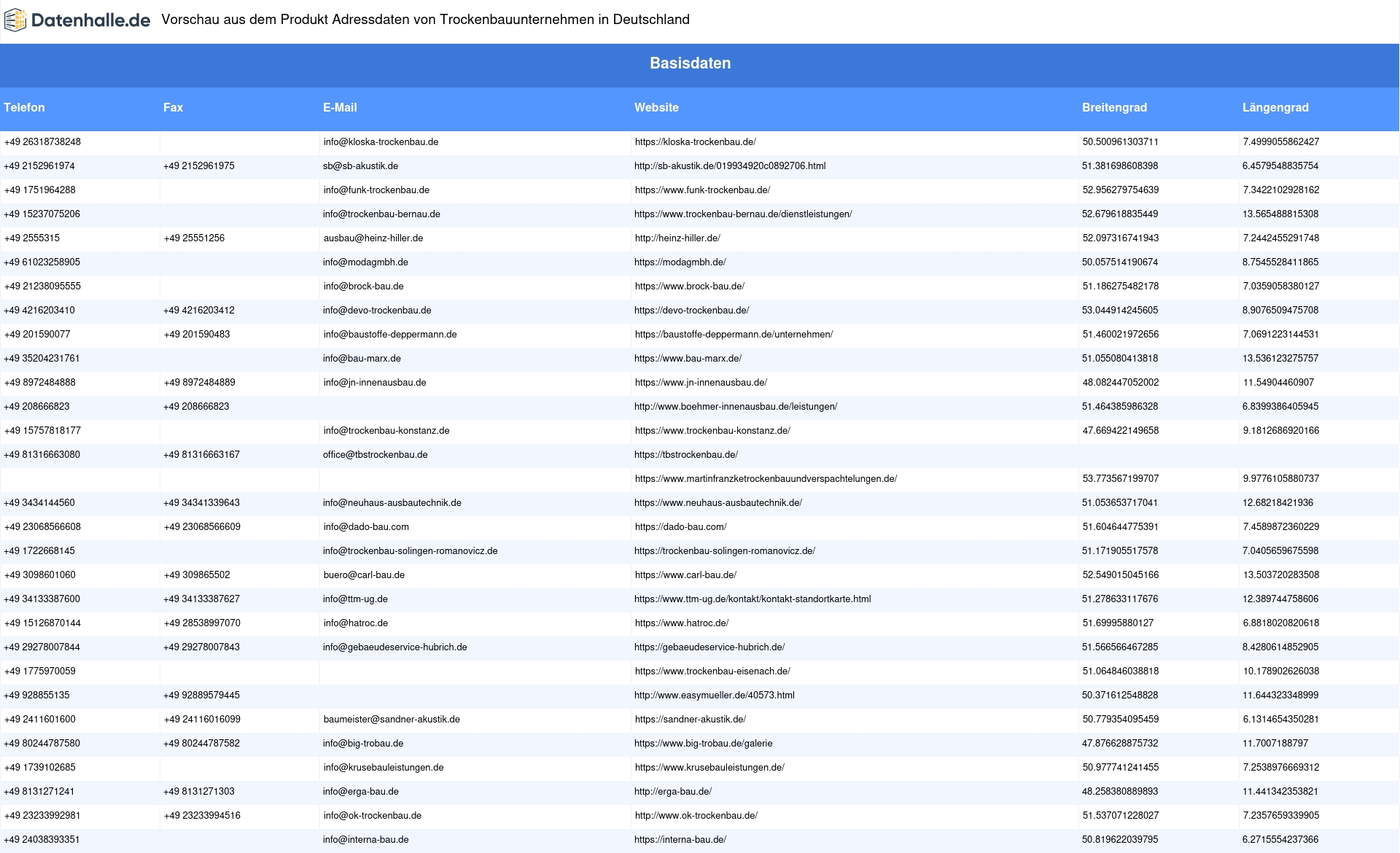Screen dimensions: 1400x853
Task: Select fax number +49 92889579445
Action: (202, 696)
